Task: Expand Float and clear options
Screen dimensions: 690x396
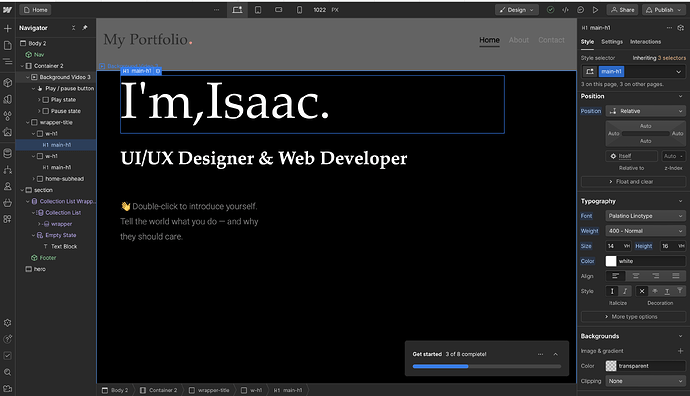Action: [x=633, y=181]
